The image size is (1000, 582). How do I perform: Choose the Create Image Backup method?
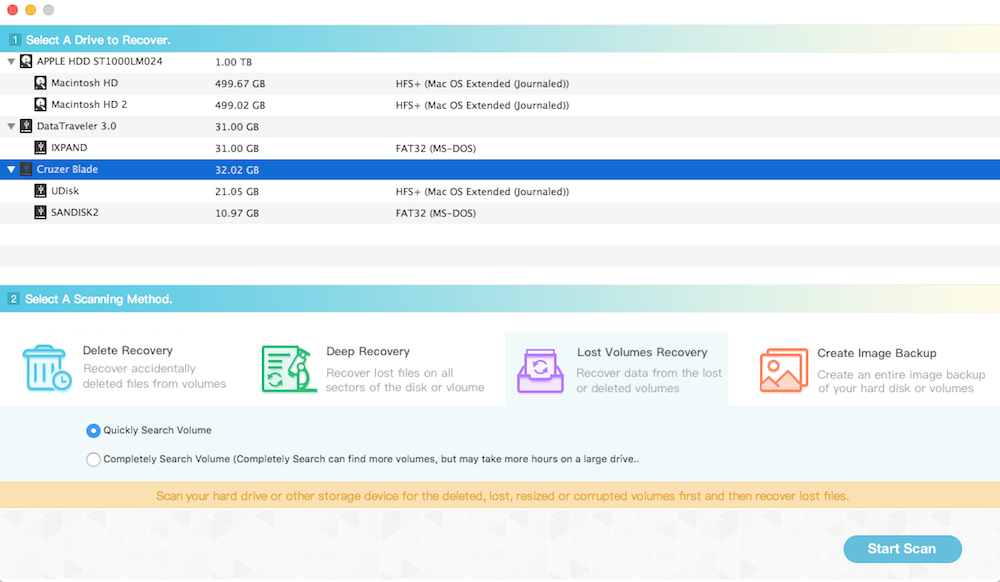(x=872, y=370)
